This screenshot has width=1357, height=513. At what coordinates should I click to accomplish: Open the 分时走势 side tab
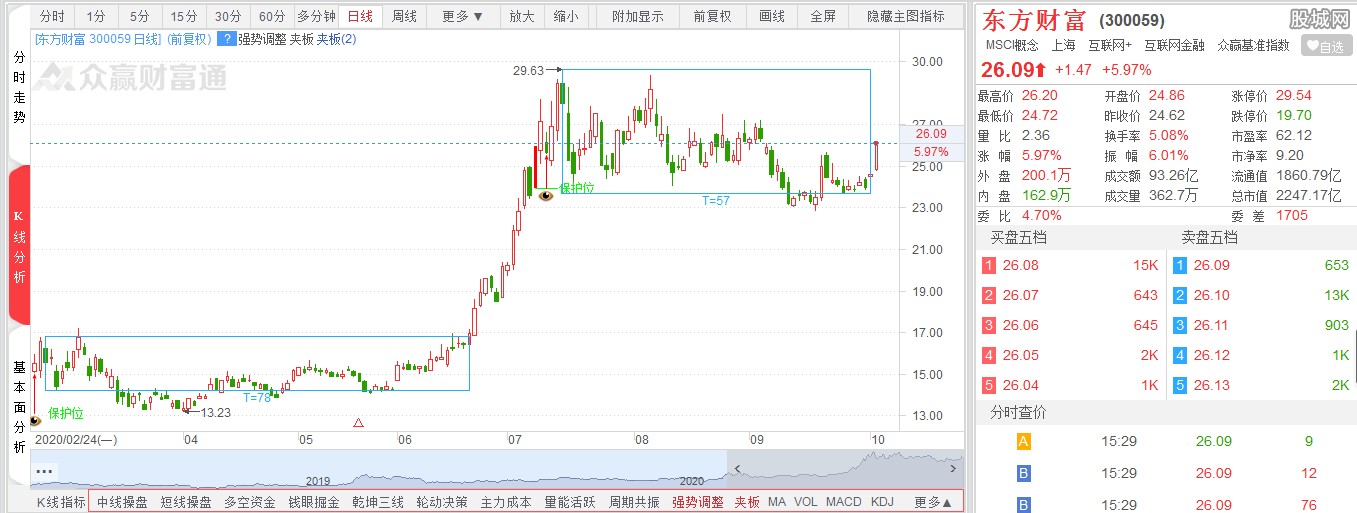(19, 88)
